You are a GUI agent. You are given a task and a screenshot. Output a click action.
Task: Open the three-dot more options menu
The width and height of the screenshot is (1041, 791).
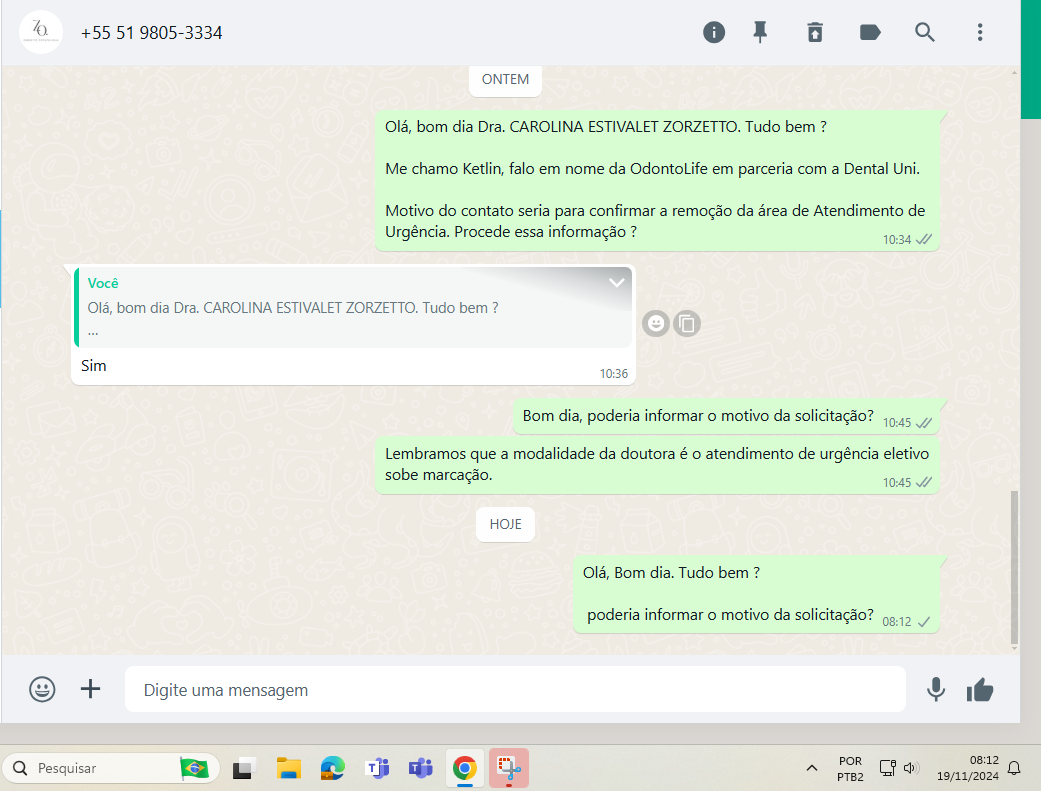980,32
